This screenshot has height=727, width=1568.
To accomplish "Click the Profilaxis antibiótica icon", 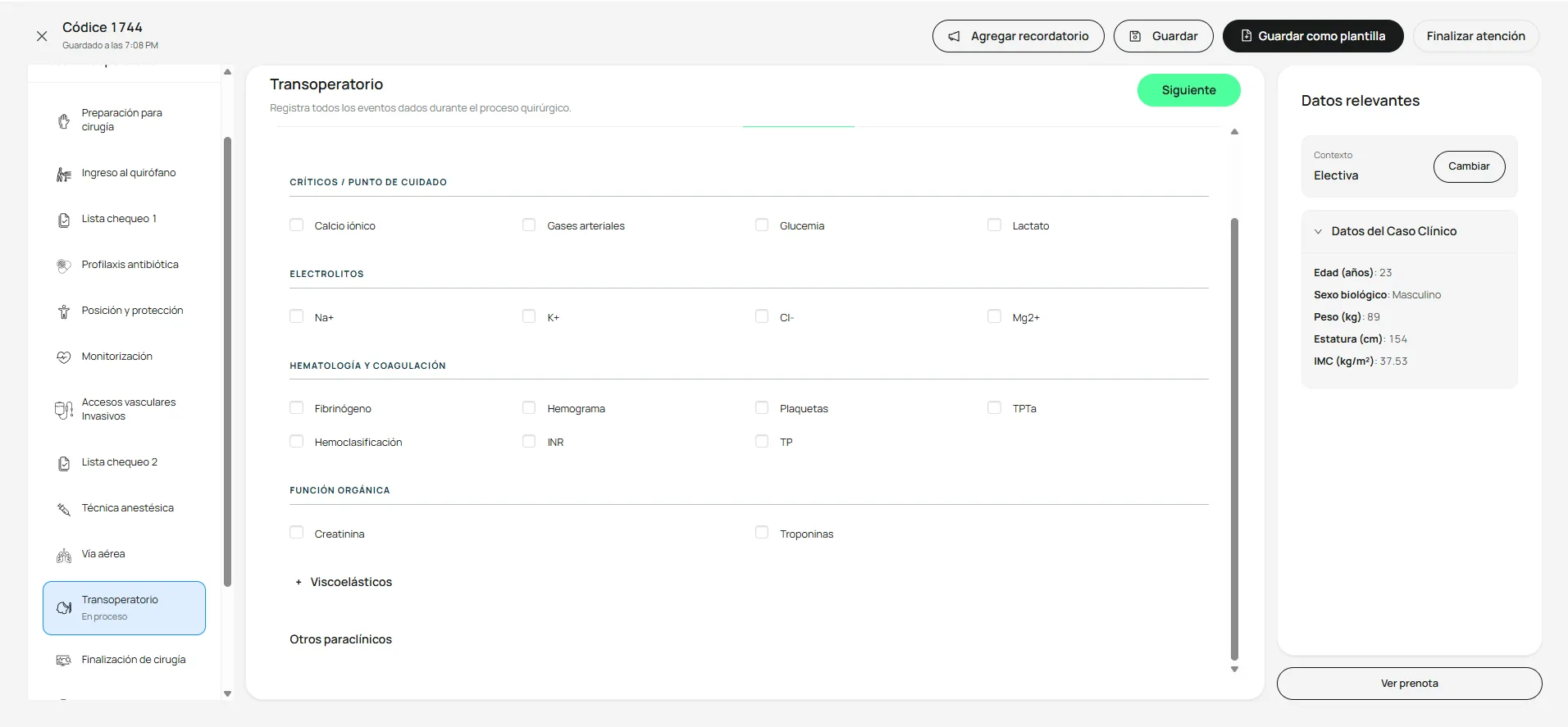I will coord(64,266).
